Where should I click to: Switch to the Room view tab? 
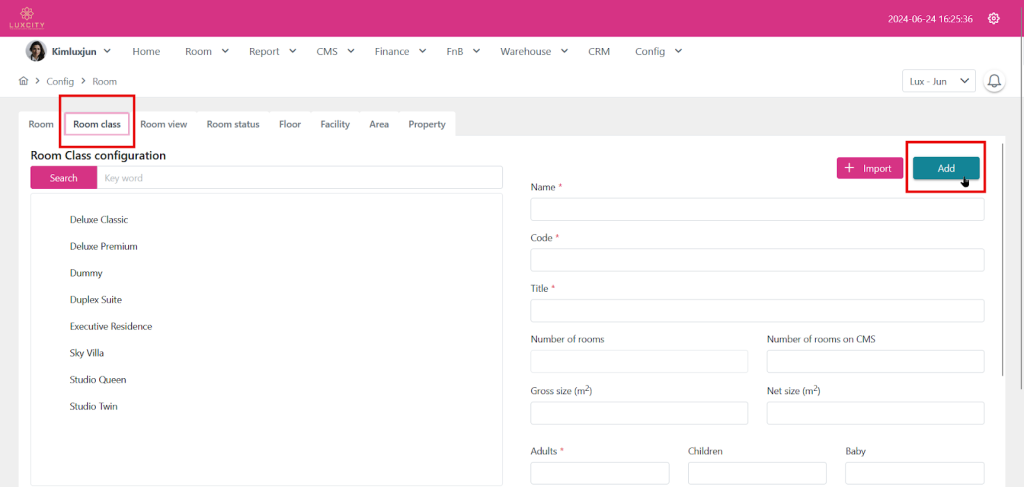click(163, 124)
